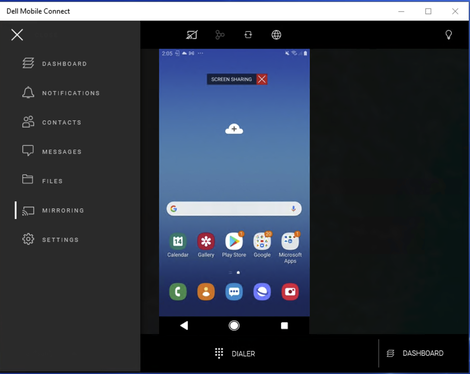Screen dimensions: 470x374
Task: Tap the red Camera app in the dock
Action: (x=290, y=292)
